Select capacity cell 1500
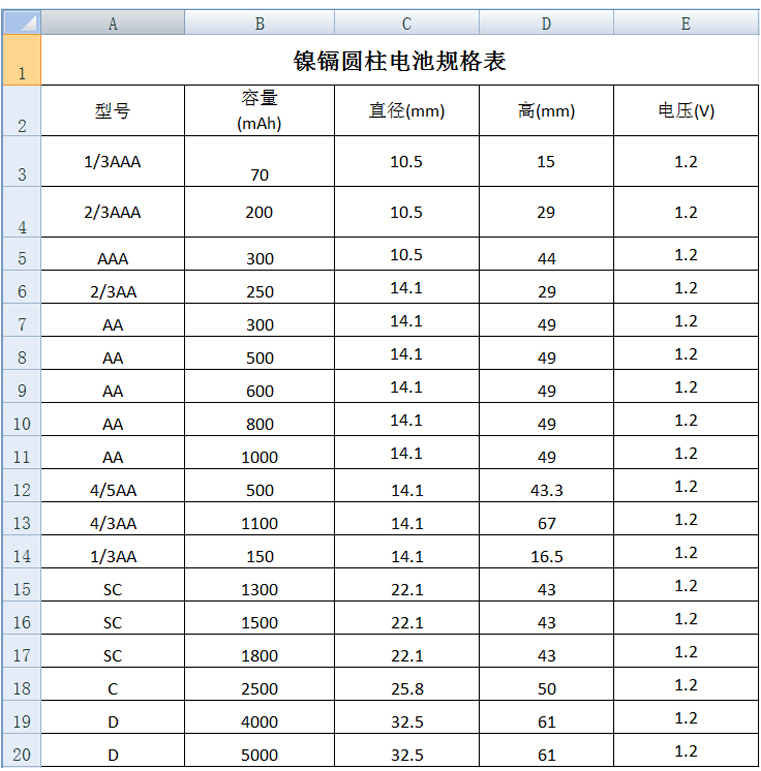This screenshot has width=761, height=771. 260,618
